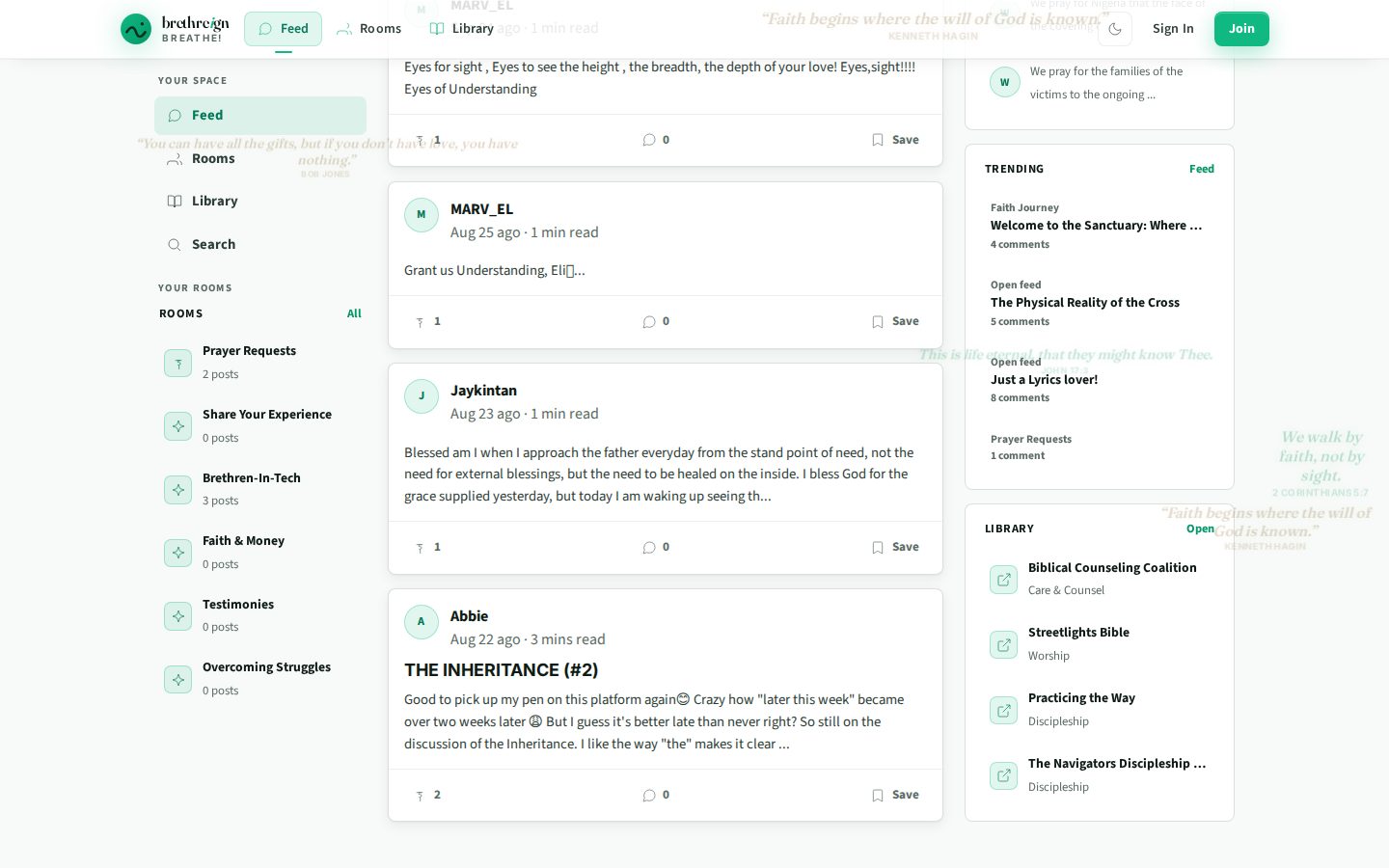The width and height of the screenshot is (1389, 868).
Task: Select Library in the sidebar
Action: coord(260,202)
